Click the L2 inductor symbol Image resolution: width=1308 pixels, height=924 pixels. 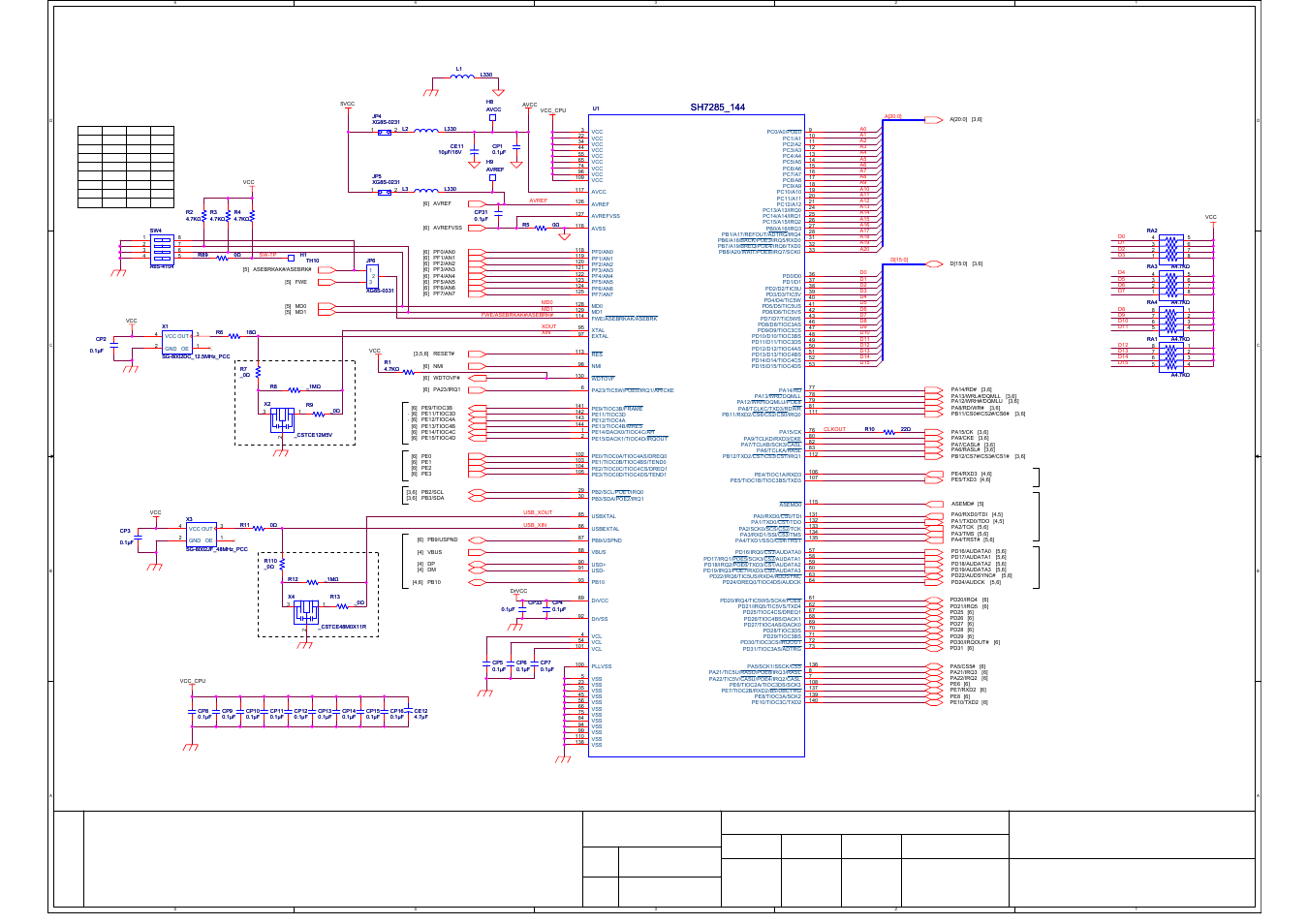coord(426,131)
